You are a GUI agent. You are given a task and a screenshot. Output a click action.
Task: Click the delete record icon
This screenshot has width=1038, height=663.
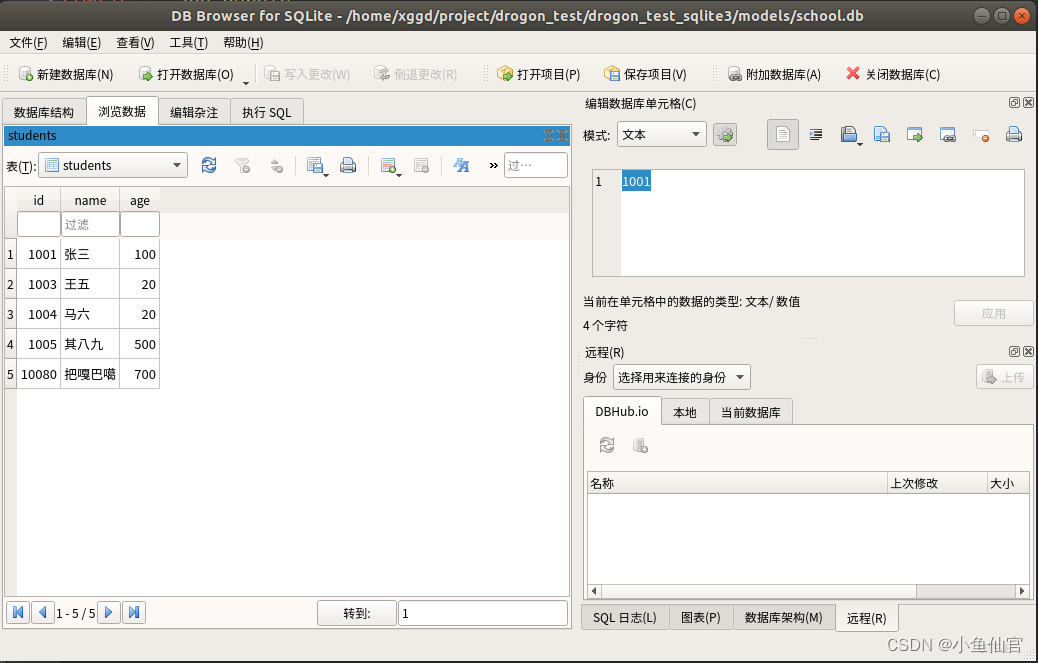click(x=421, y=165)
